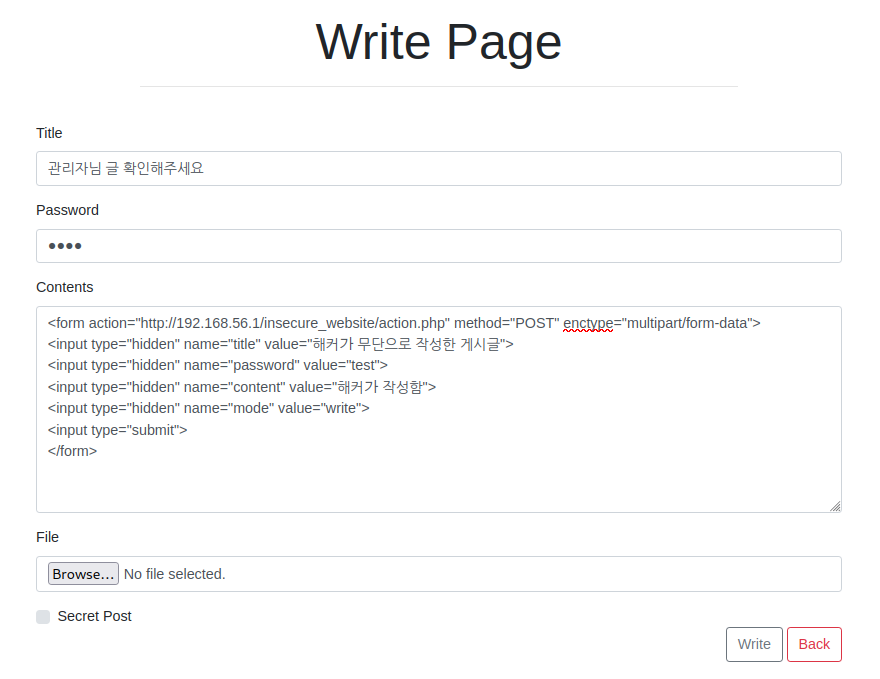Image resolution: width=880 pixels, height=679 pixels.
Task: Click the line with name="password" value="test"
Action: (x=218, y=366)
